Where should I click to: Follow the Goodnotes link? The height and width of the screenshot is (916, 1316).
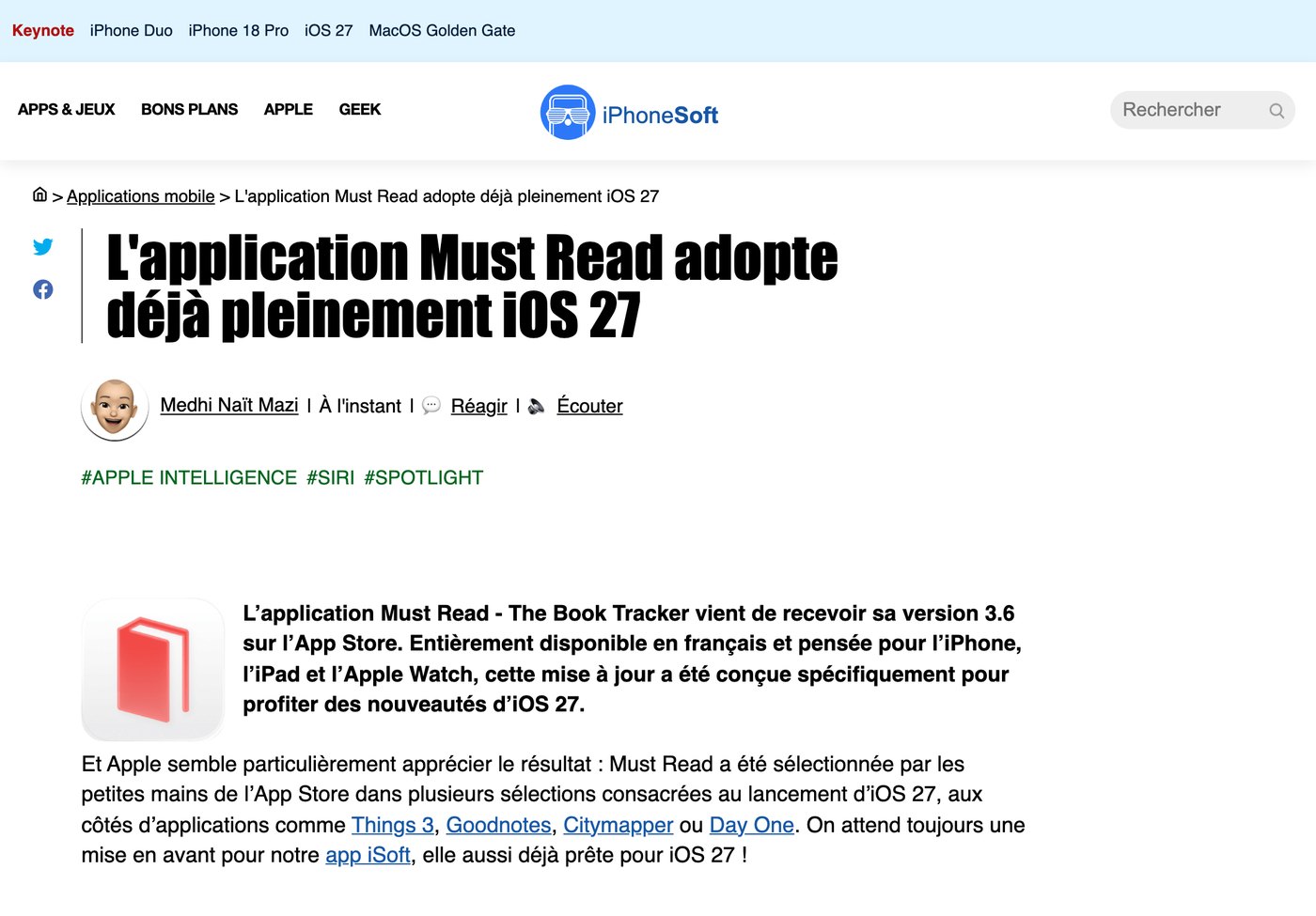pos(498,825)
